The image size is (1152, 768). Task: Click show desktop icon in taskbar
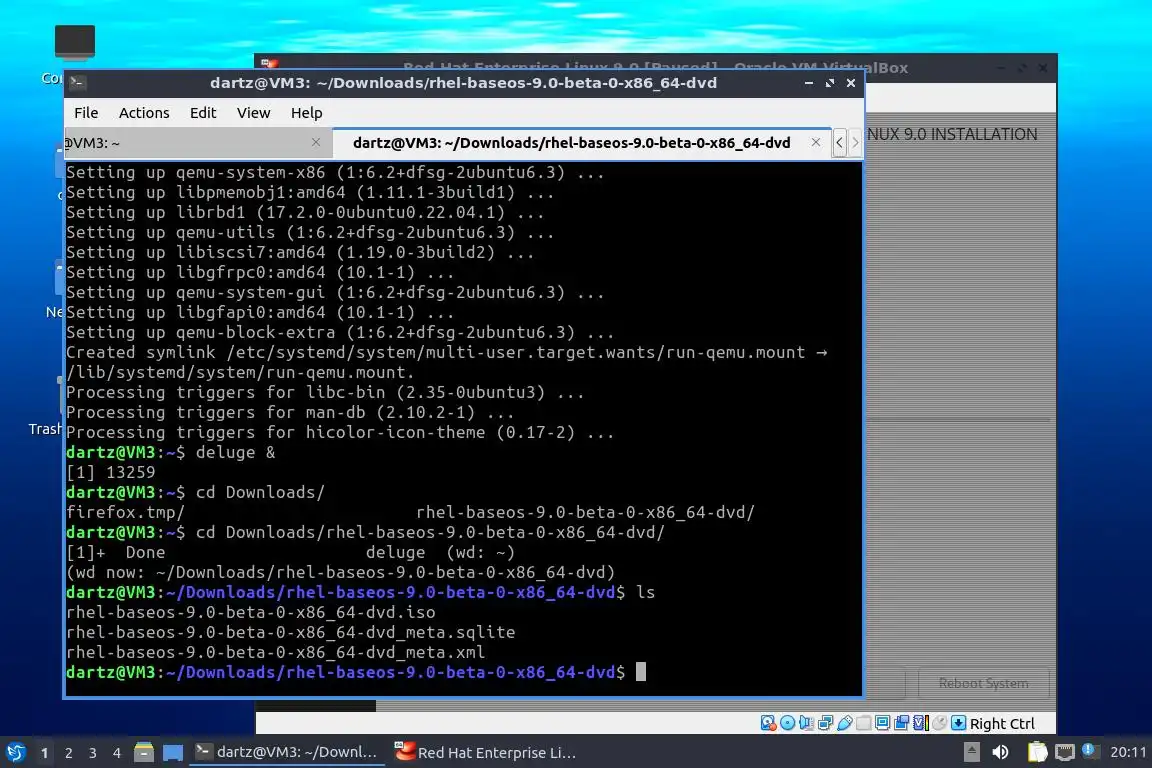click(173, 752)
